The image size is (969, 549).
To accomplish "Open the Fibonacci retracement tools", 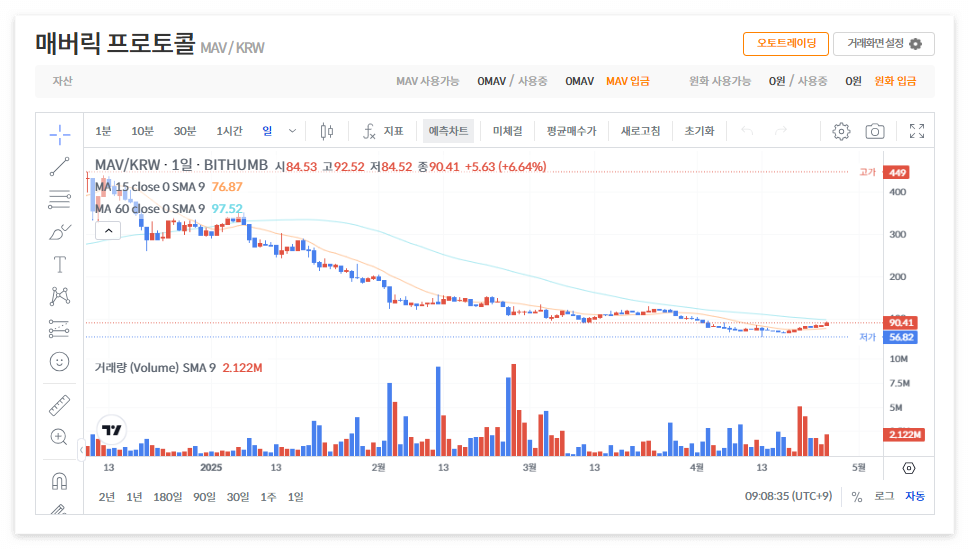I will click(x=59, y=199).
